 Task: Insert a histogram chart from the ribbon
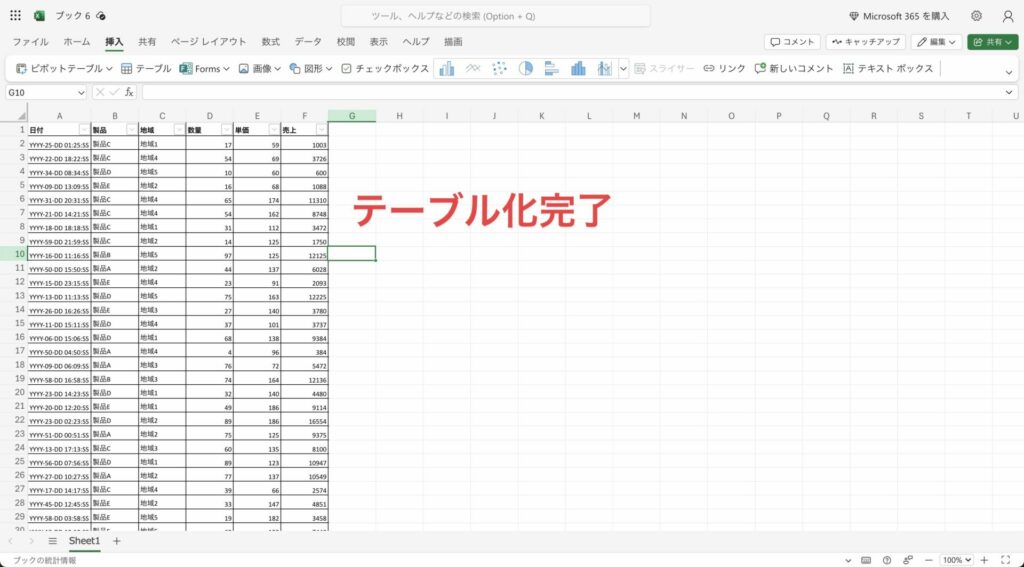[x=578, y=69]
